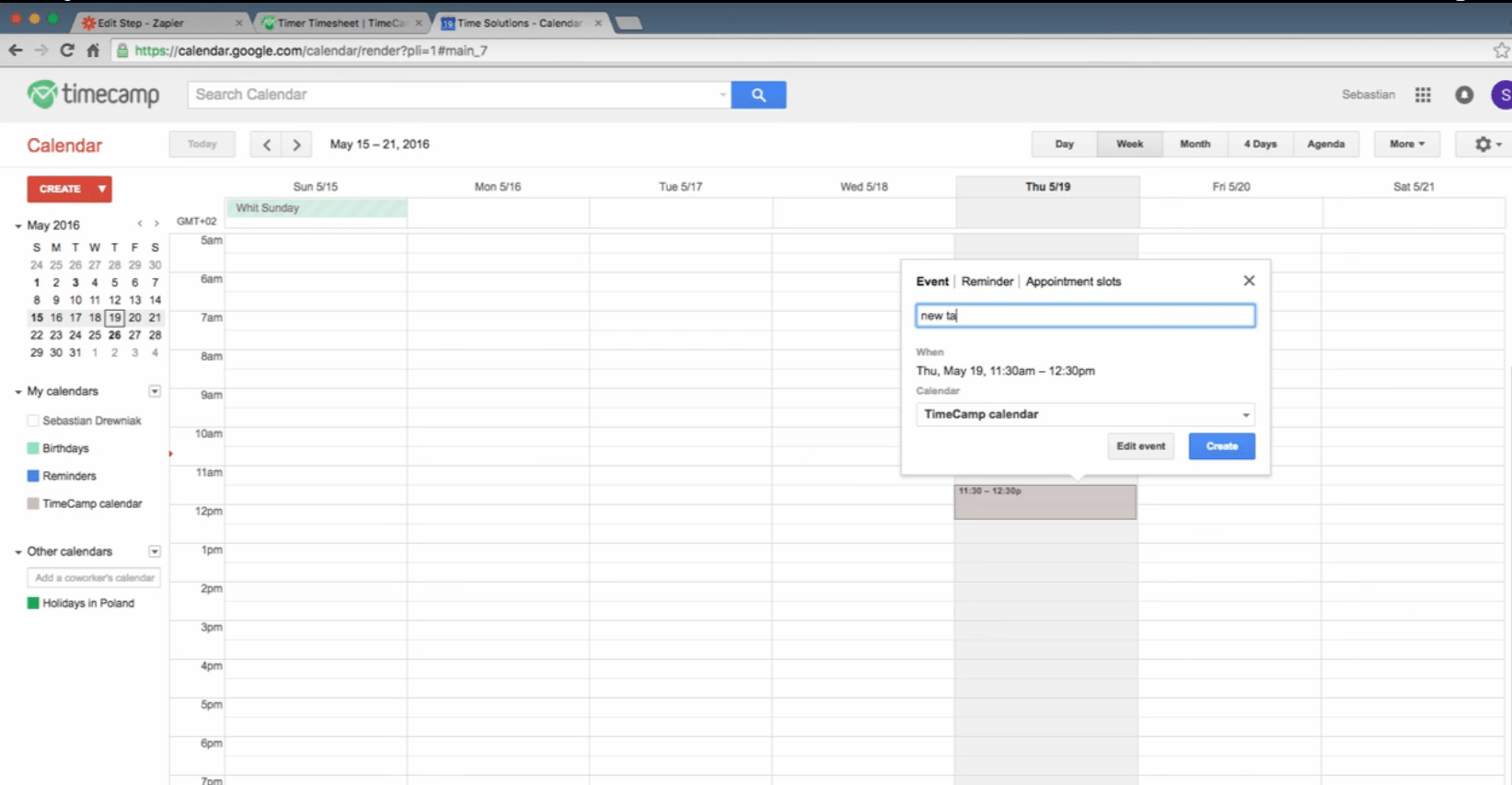Toggle Holidays in Poland calendar
Image resolution: width=1512 pixels, height=785 pixels.
(x=33, y=603)
